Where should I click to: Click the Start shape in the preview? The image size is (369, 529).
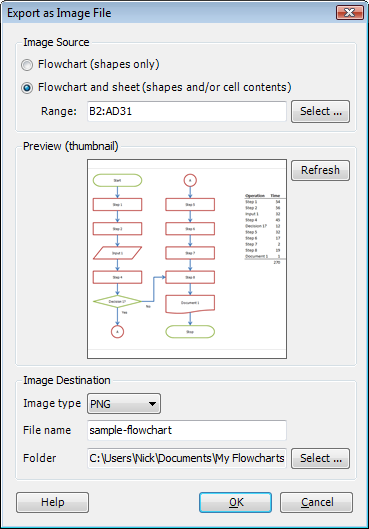click(x=117, y=180)
